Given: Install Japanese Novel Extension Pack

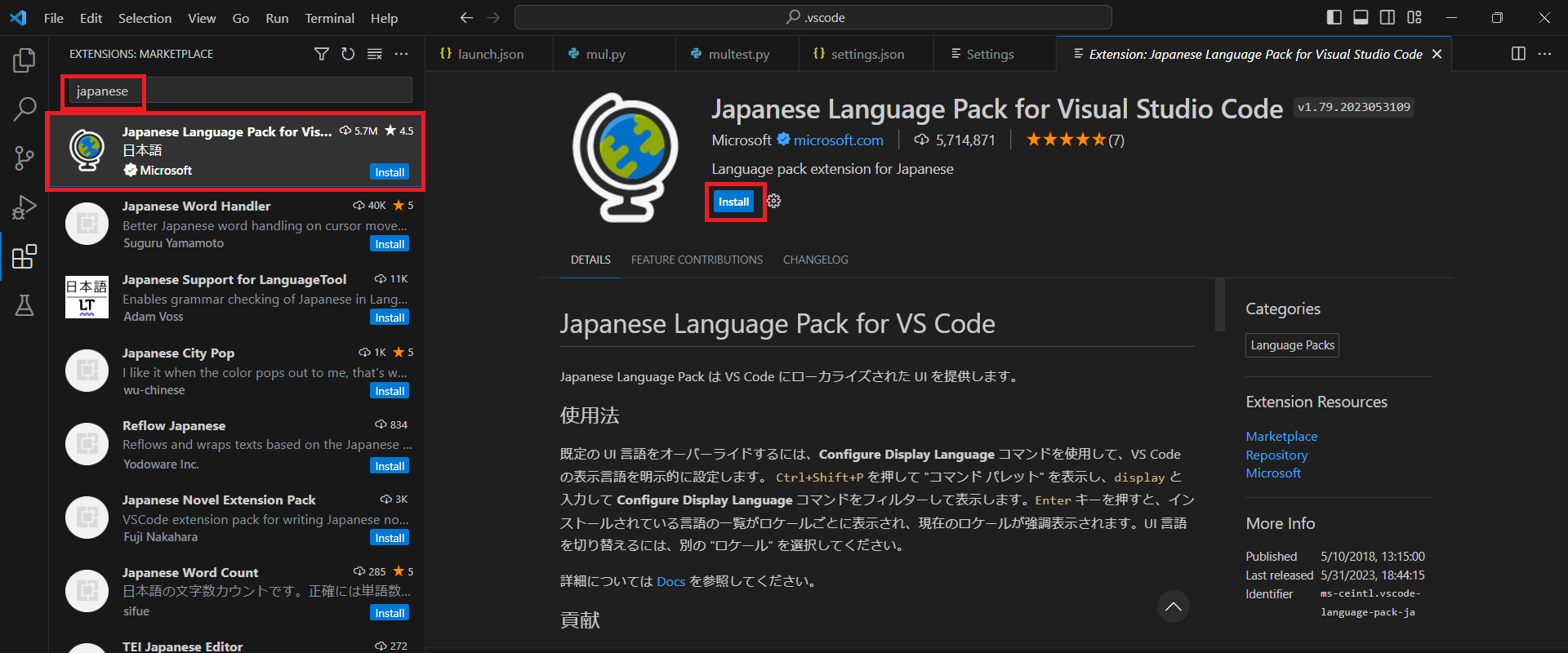Looking at the screenshot, I should point(390,538).
